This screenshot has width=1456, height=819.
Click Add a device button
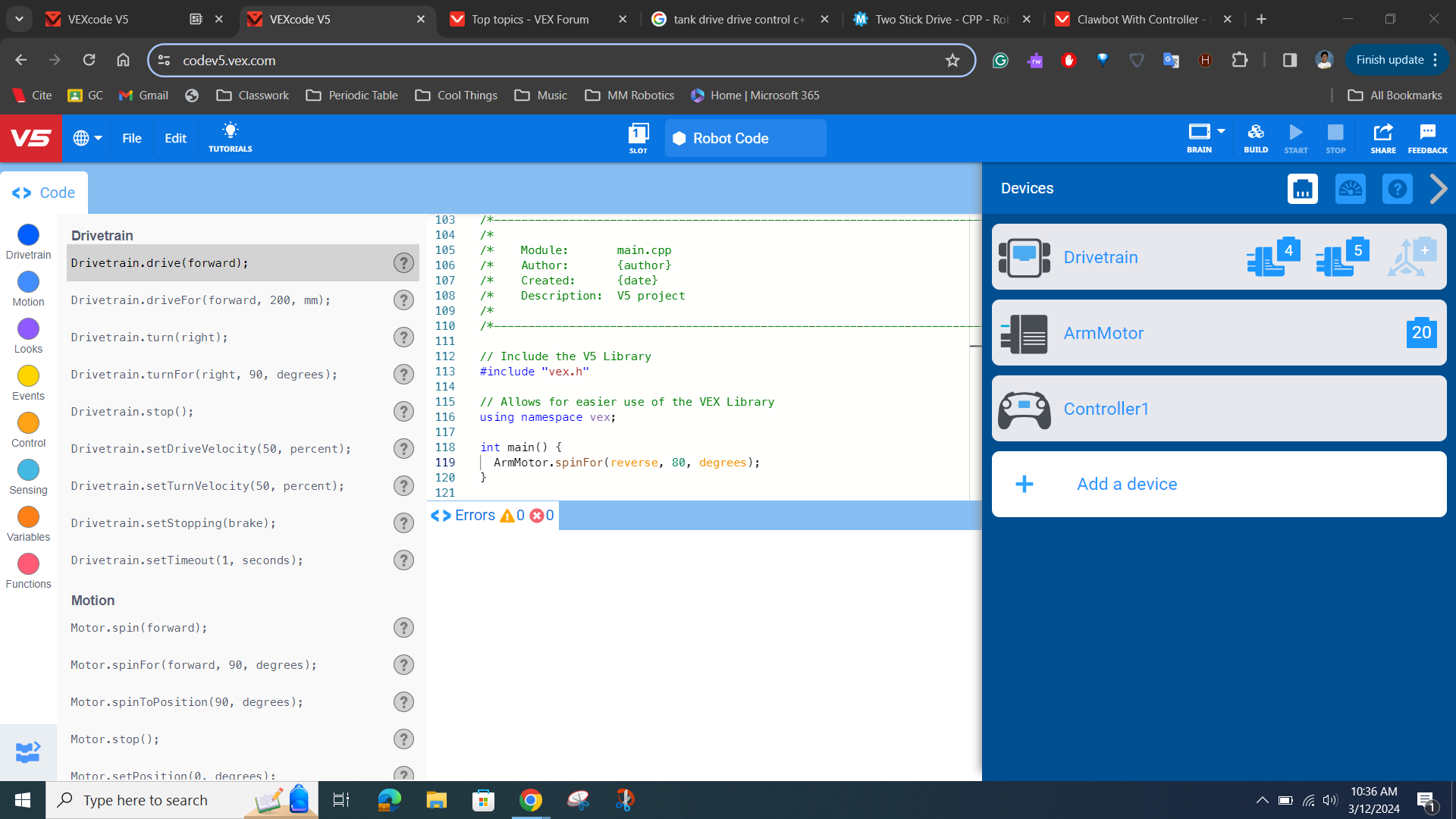[1219, 484]
